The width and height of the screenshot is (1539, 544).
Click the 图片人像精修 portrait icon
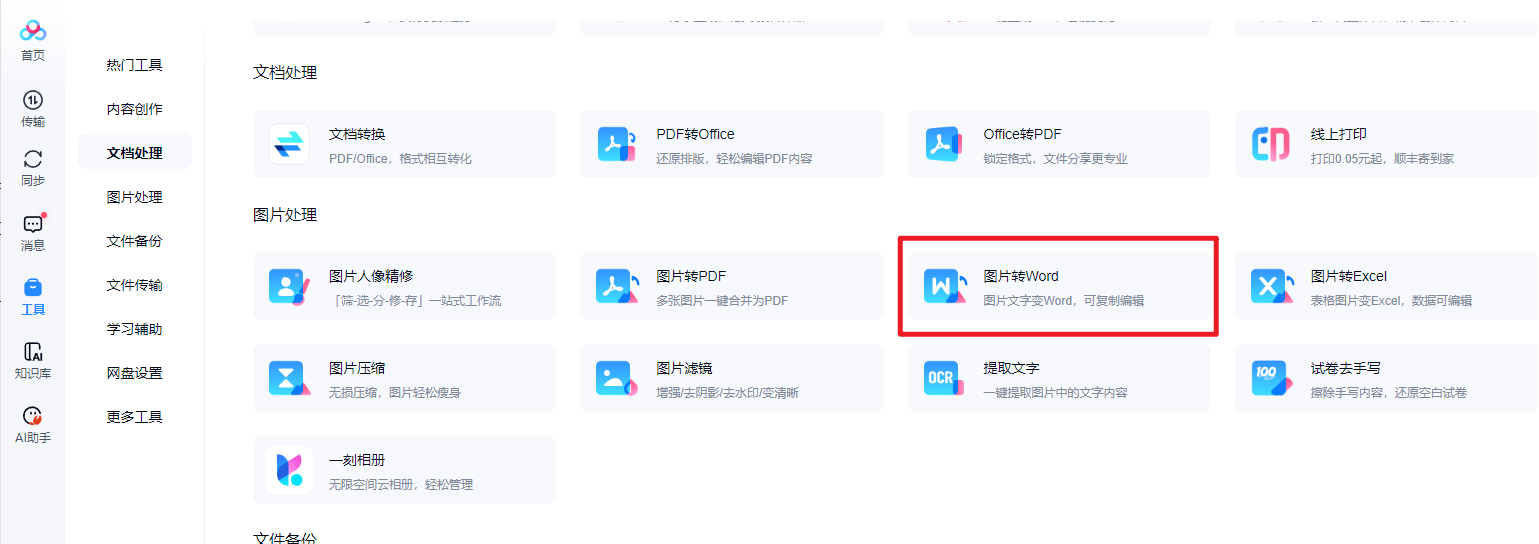pyautogui.click(x=289, y=286)
